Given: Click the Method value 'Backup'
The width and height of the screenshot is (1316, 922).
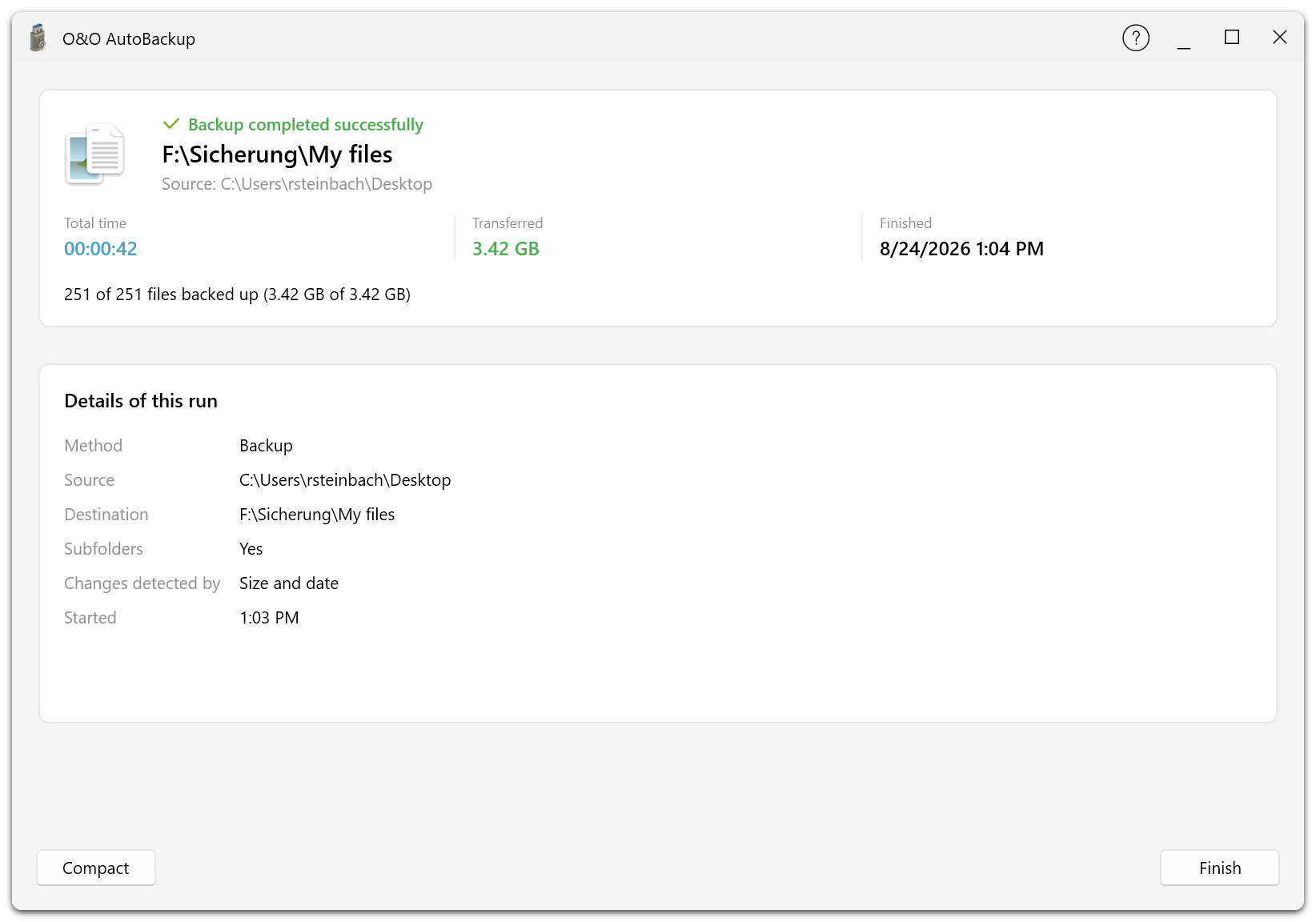Looking at the screenshot, I should tap(266, 446).
